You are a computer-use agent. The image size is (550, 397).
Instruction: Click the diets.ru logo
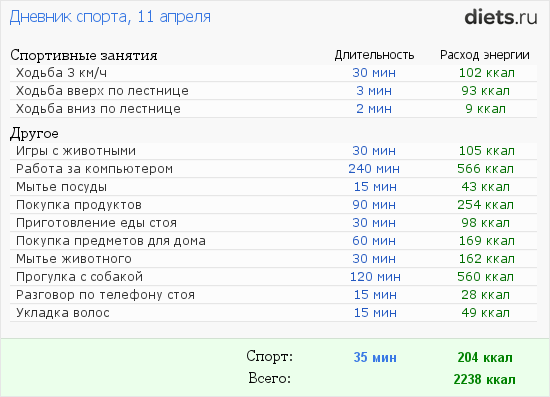(501, 18)
